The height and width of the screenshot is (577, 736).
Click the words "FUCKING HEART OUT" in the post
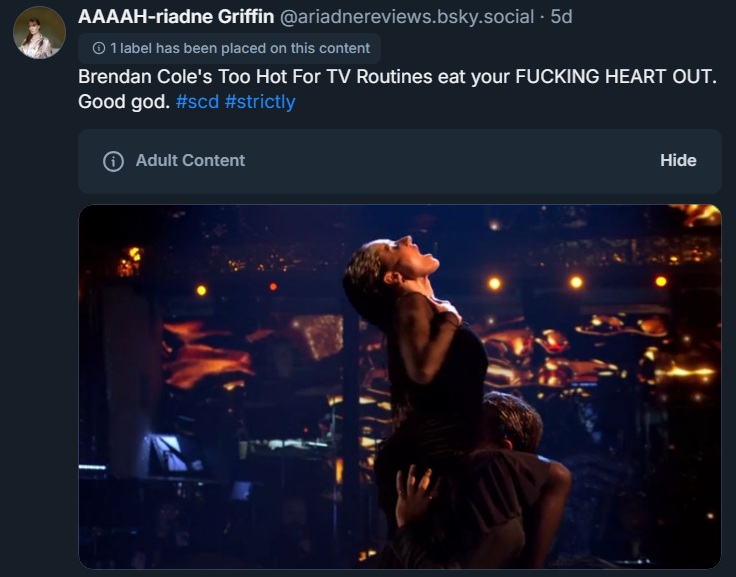(615, 78)
